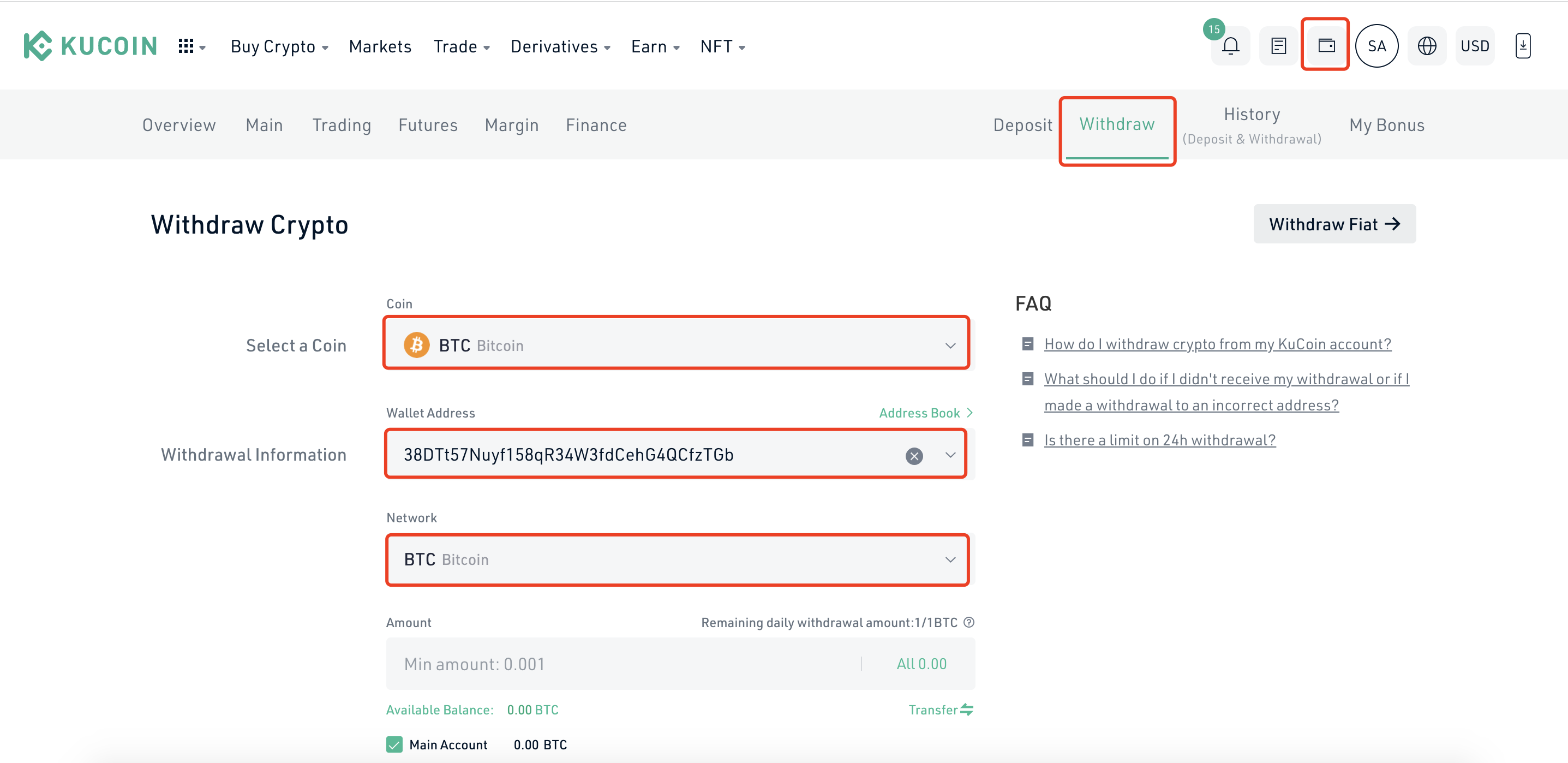
Task: Clear the wallet address field
Action: [914, 456]
